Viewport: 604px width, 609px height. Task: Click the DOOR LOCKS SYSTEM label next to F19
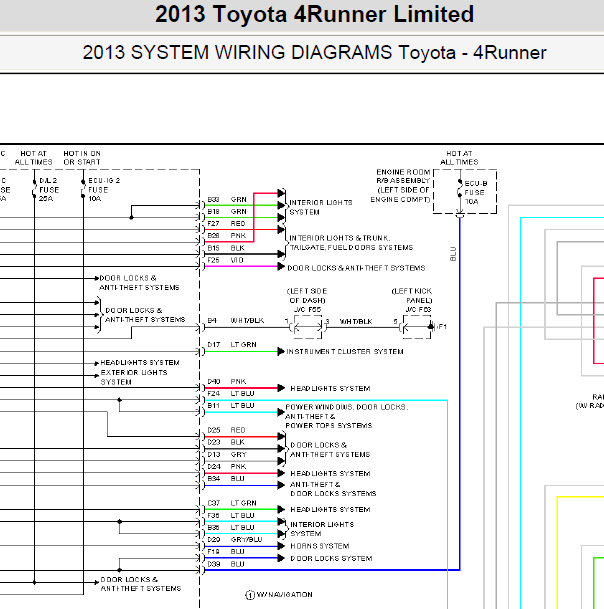point(331,559)
